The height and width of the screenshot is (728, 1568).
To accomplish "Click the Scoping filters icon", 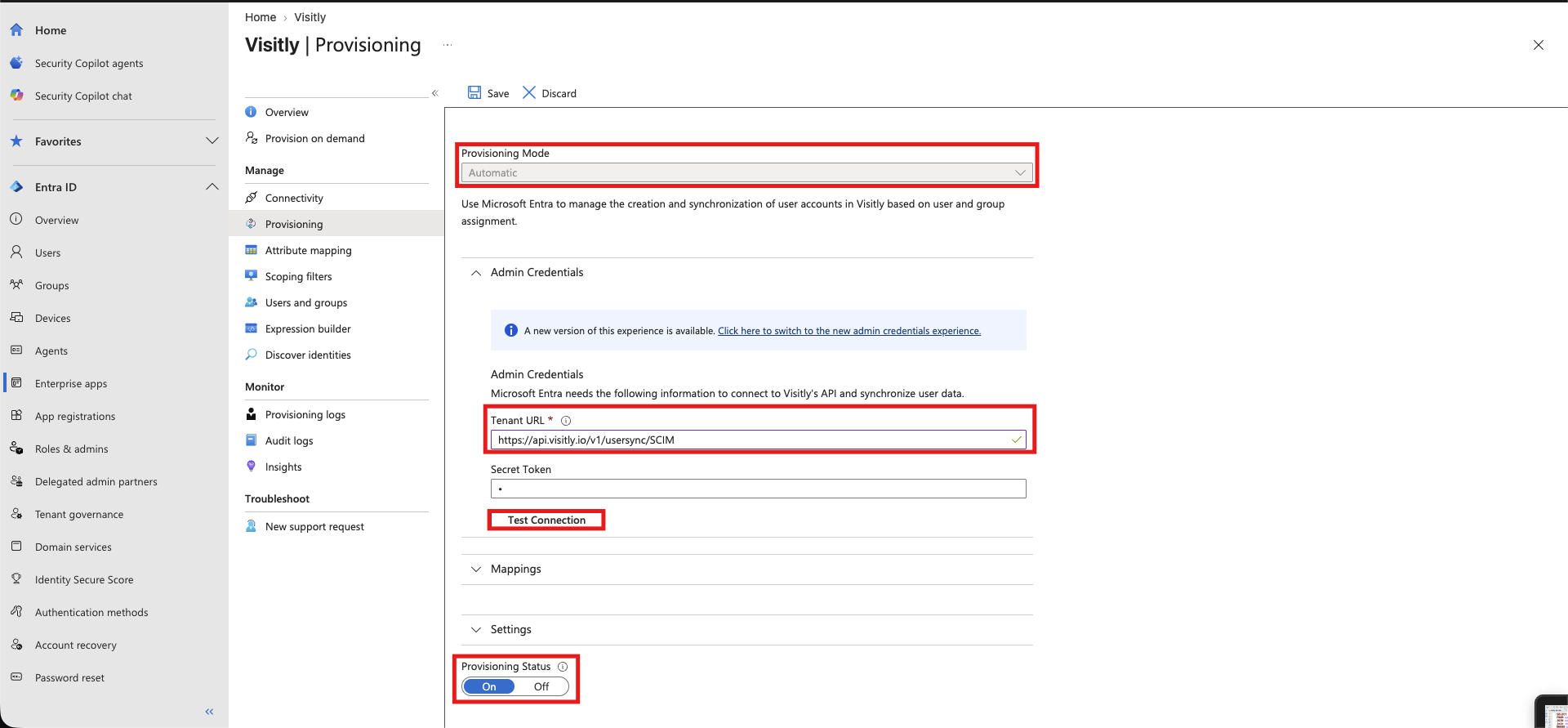I will (x=252, y=276).
